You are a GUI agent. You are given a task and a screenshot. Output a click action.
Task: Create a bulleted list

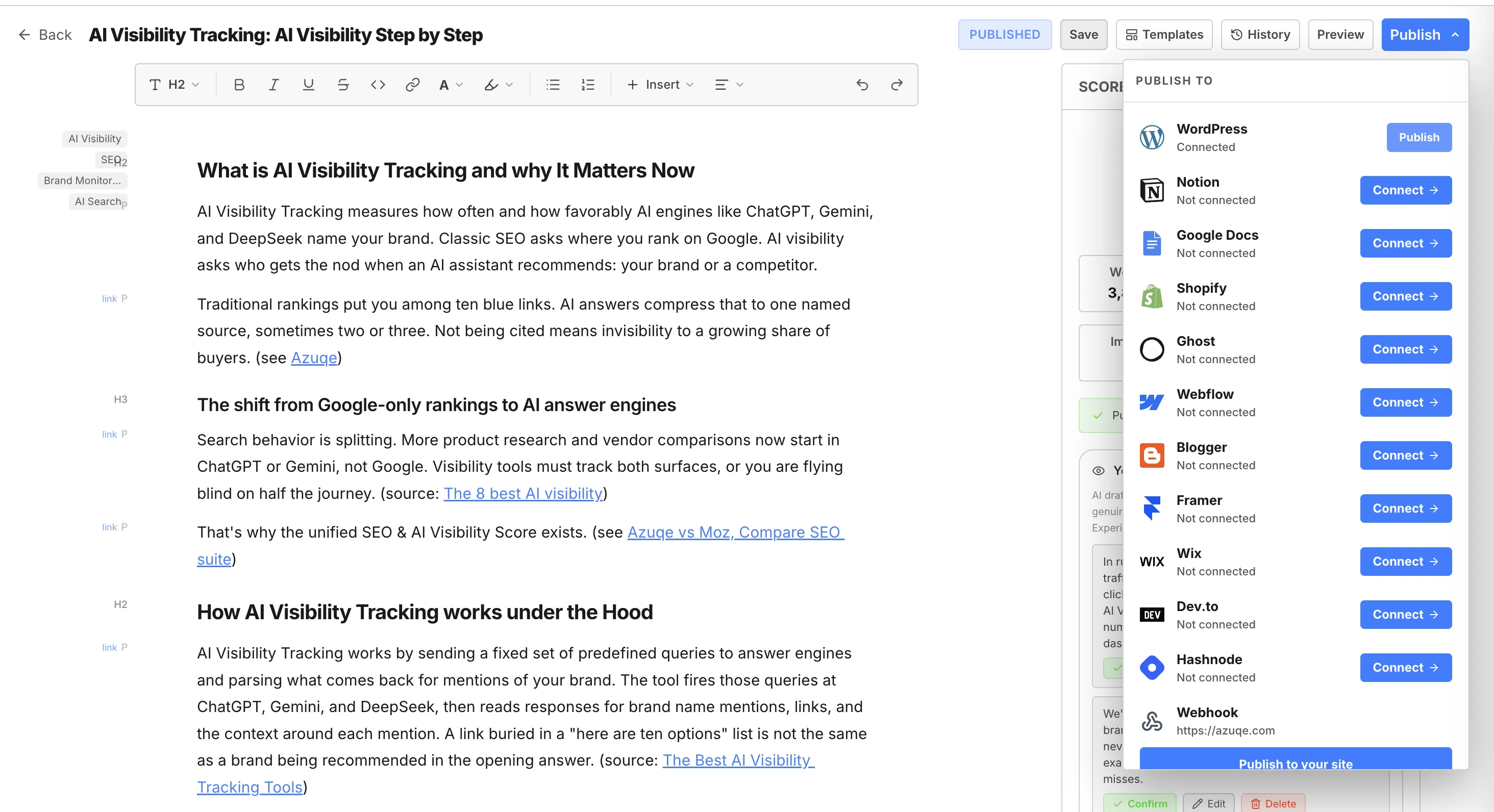click(x=553, y=85)
